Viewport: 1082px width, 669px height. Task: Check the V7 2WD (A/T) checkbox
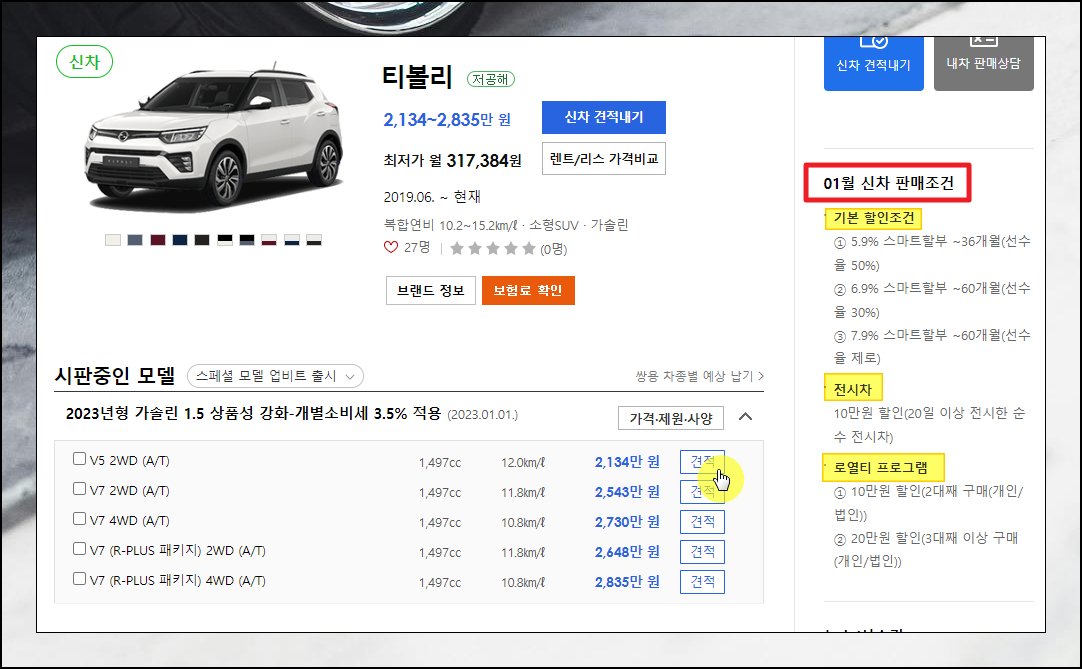coord(79,489)
